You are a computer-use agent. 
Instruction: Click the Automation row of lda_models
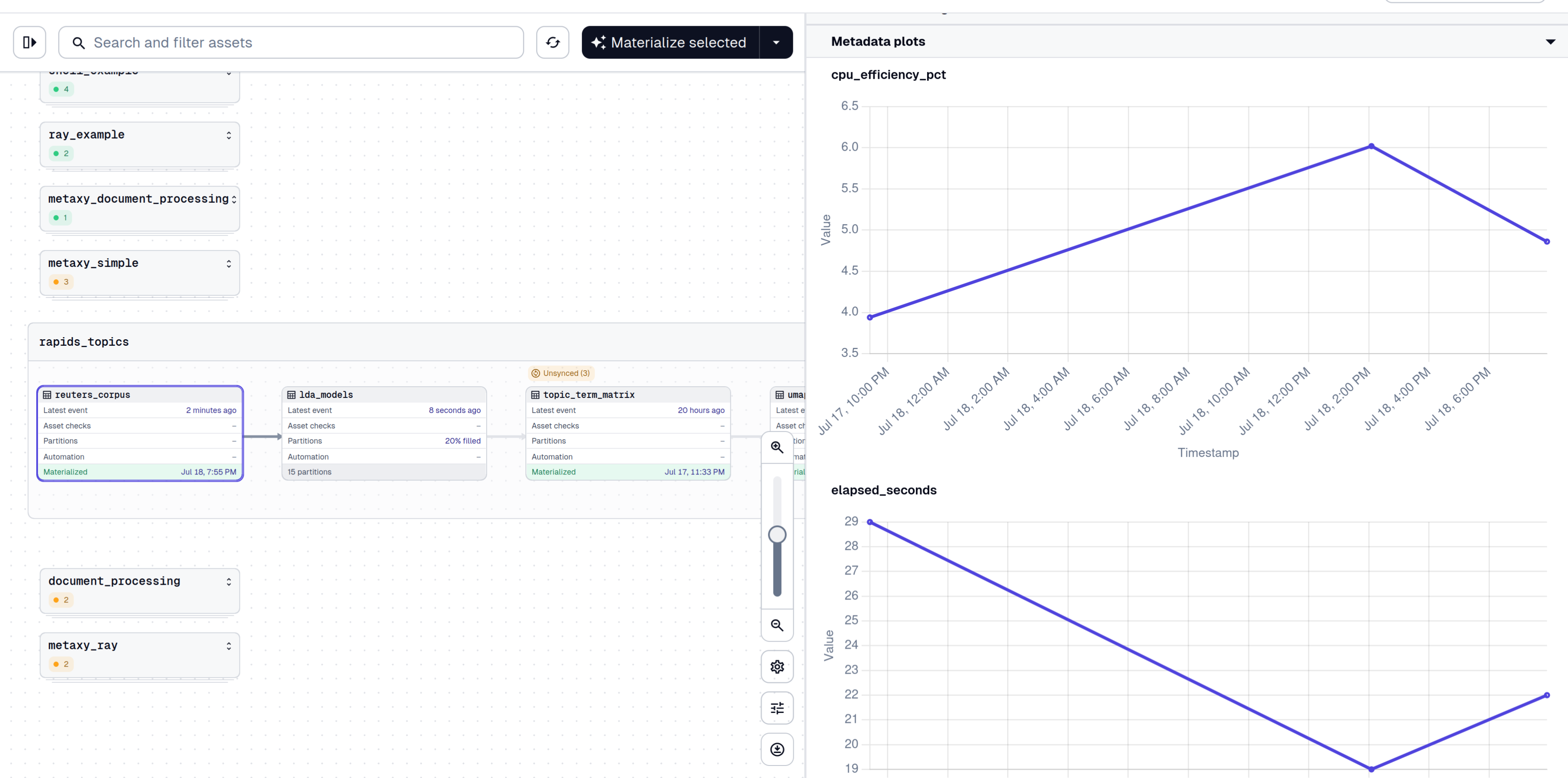click(384, 456)
